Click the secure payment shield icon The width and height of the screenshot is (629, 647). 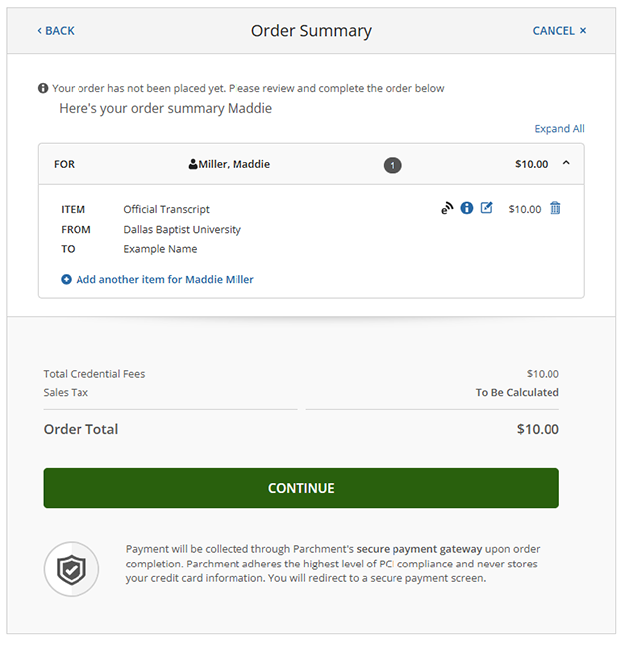pyautogui.click(x=71, y=569)
